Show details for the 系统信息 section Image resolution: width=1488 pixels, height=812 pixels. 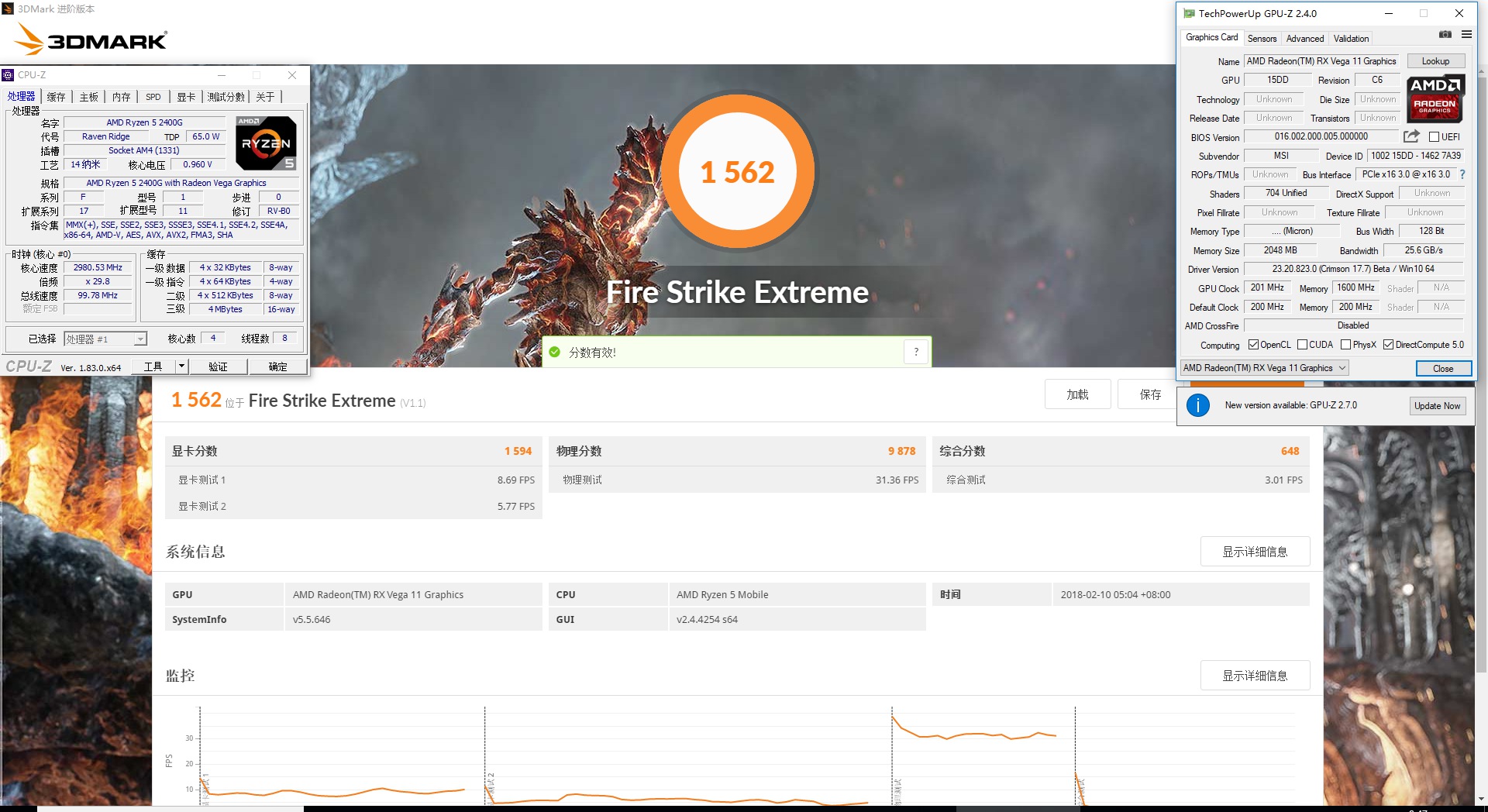tap(1255, 552)
